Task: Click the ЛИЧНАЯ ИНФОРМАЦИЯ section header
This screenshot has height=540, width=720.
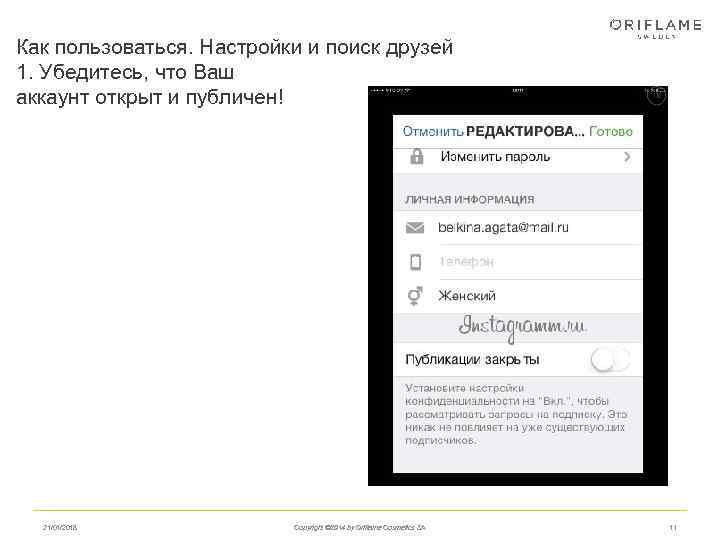Action: (x=469, y=200)
